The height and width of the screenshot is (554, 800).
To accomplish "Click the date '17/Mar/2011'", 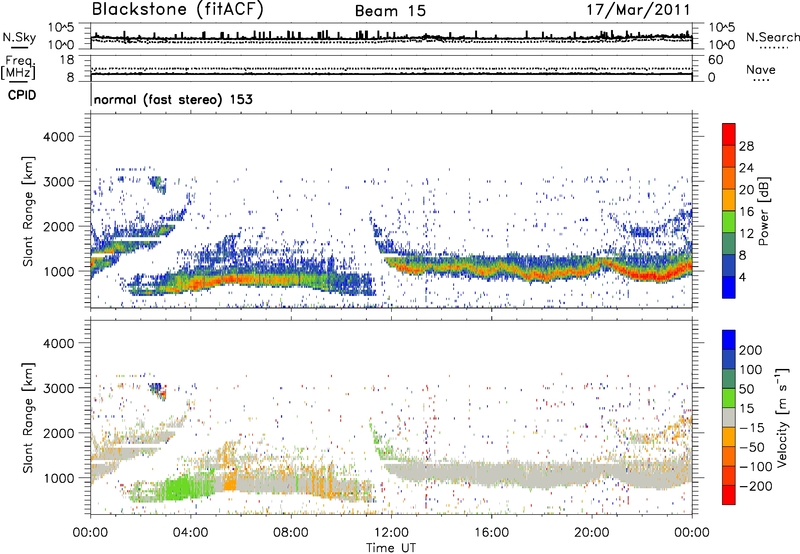I will (638, 10).
